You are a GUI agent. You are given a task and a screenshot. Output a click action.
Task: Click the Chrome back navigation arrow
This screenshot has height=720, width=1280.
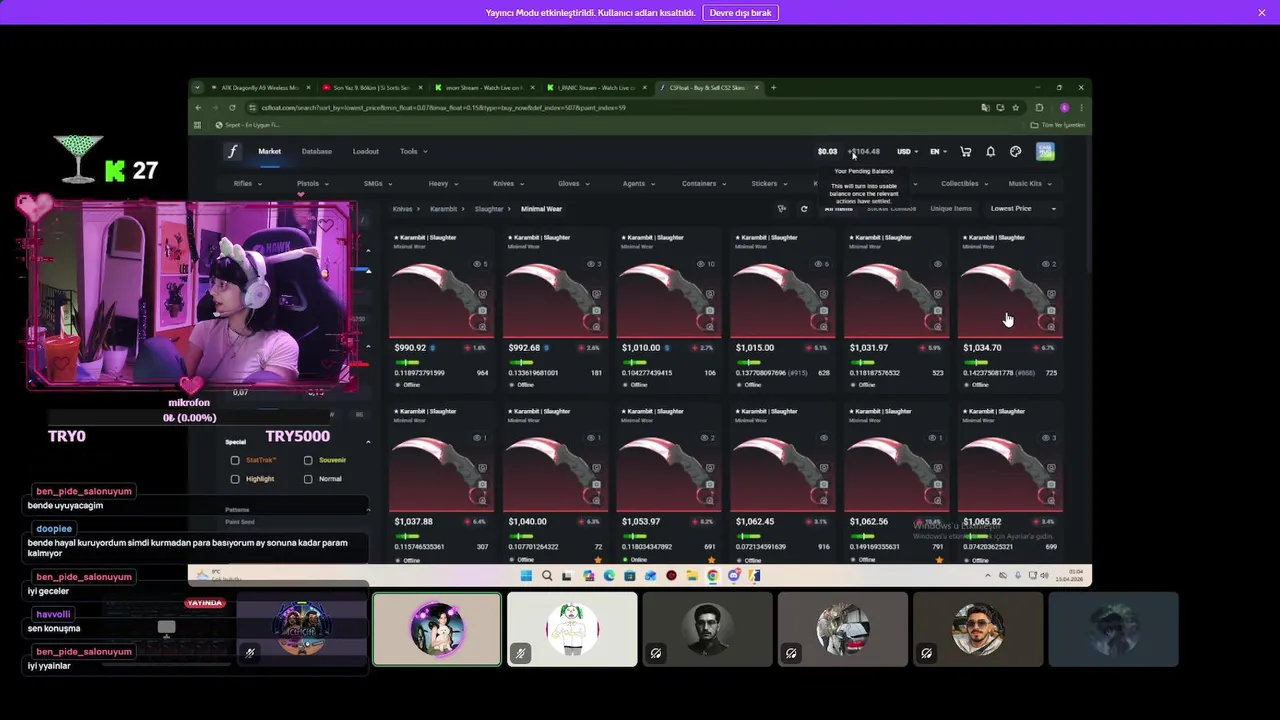[x=198, y=108]
